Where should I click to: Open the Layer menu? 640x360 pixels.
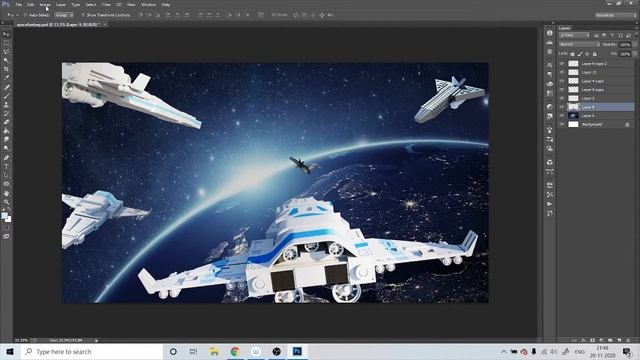61,4
